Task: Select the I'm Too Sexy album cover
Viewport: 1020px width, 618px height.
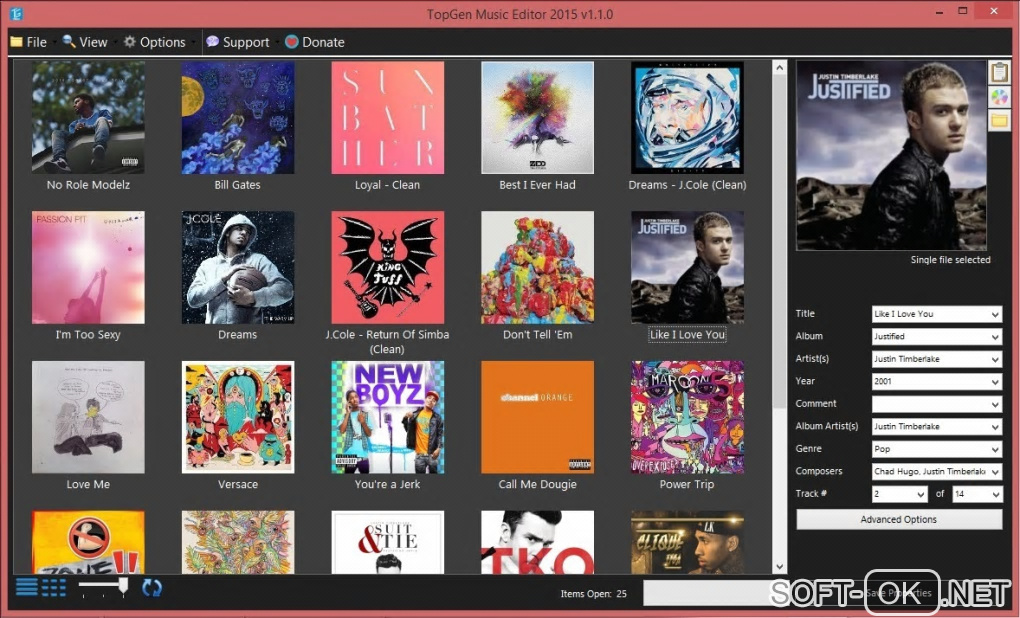Action: (x=88, y=267)
